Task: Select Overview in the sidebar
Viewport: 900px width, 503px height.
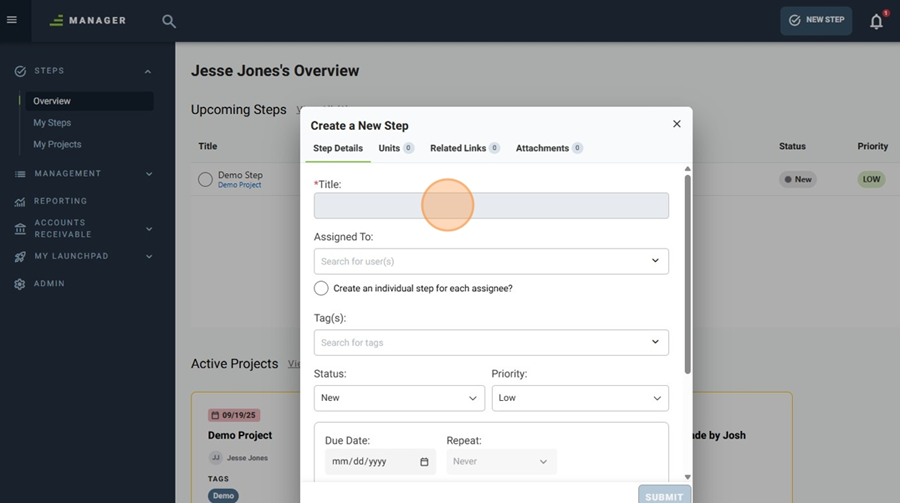Action: 89,101
